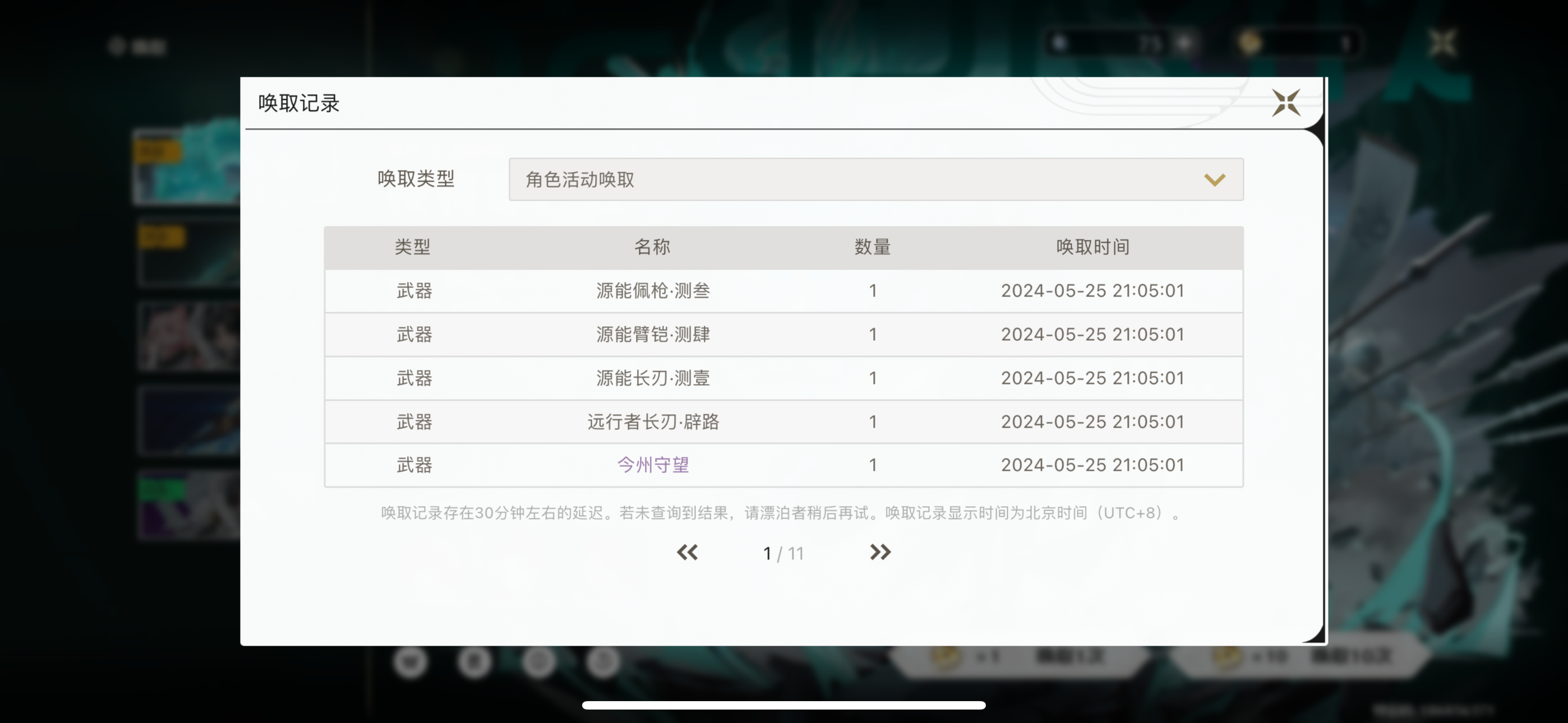Expand the gold chevron of 唤取类型 dropdown

click(1214, 179)
